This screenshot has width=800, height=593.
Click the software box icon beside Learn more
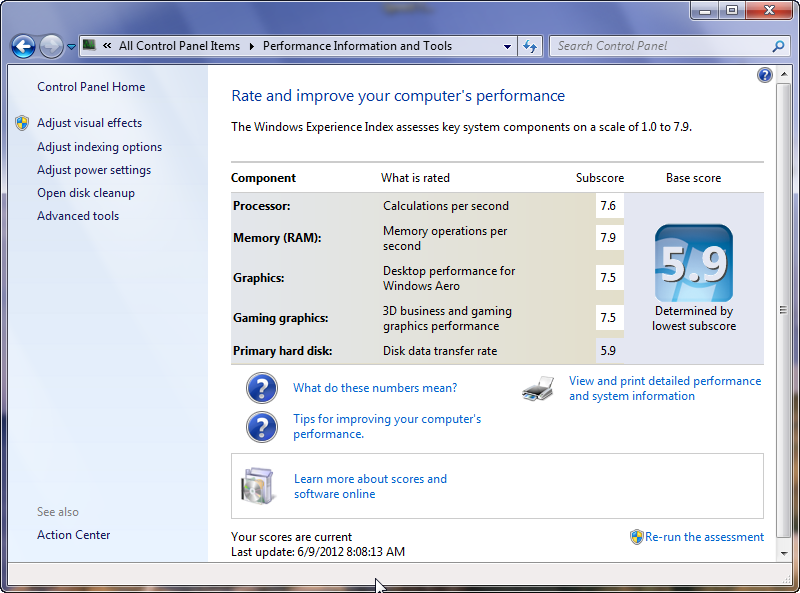click(x=257, y=486)
